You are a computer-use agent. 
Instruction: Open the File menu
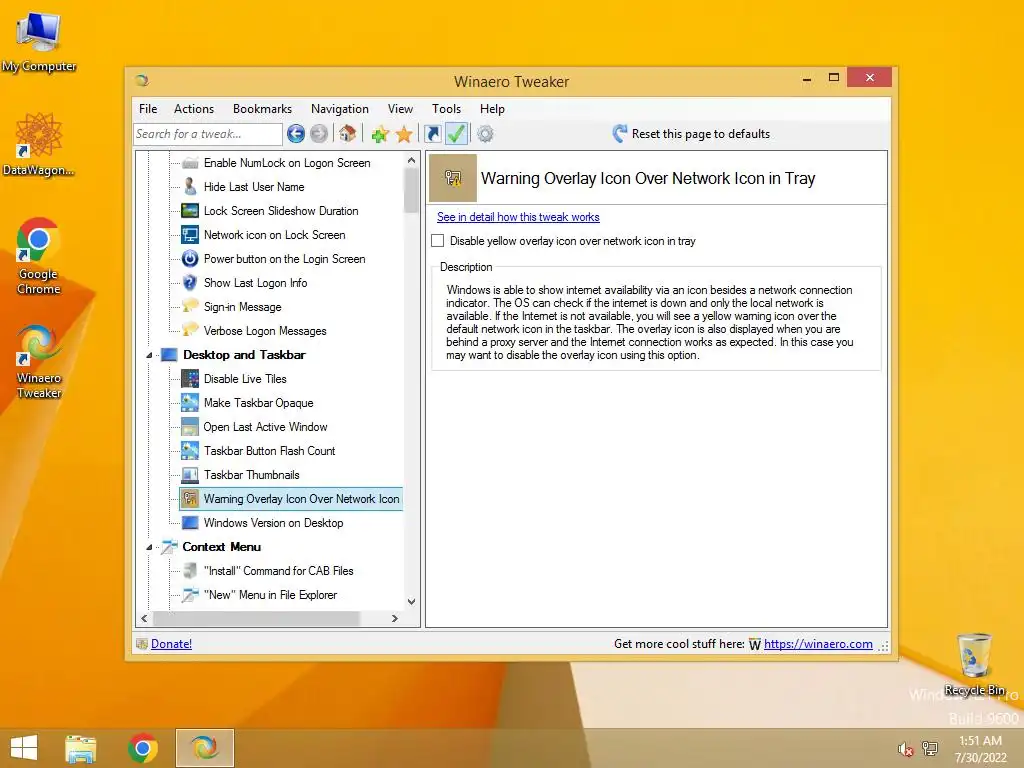click(x=148, y=109)
